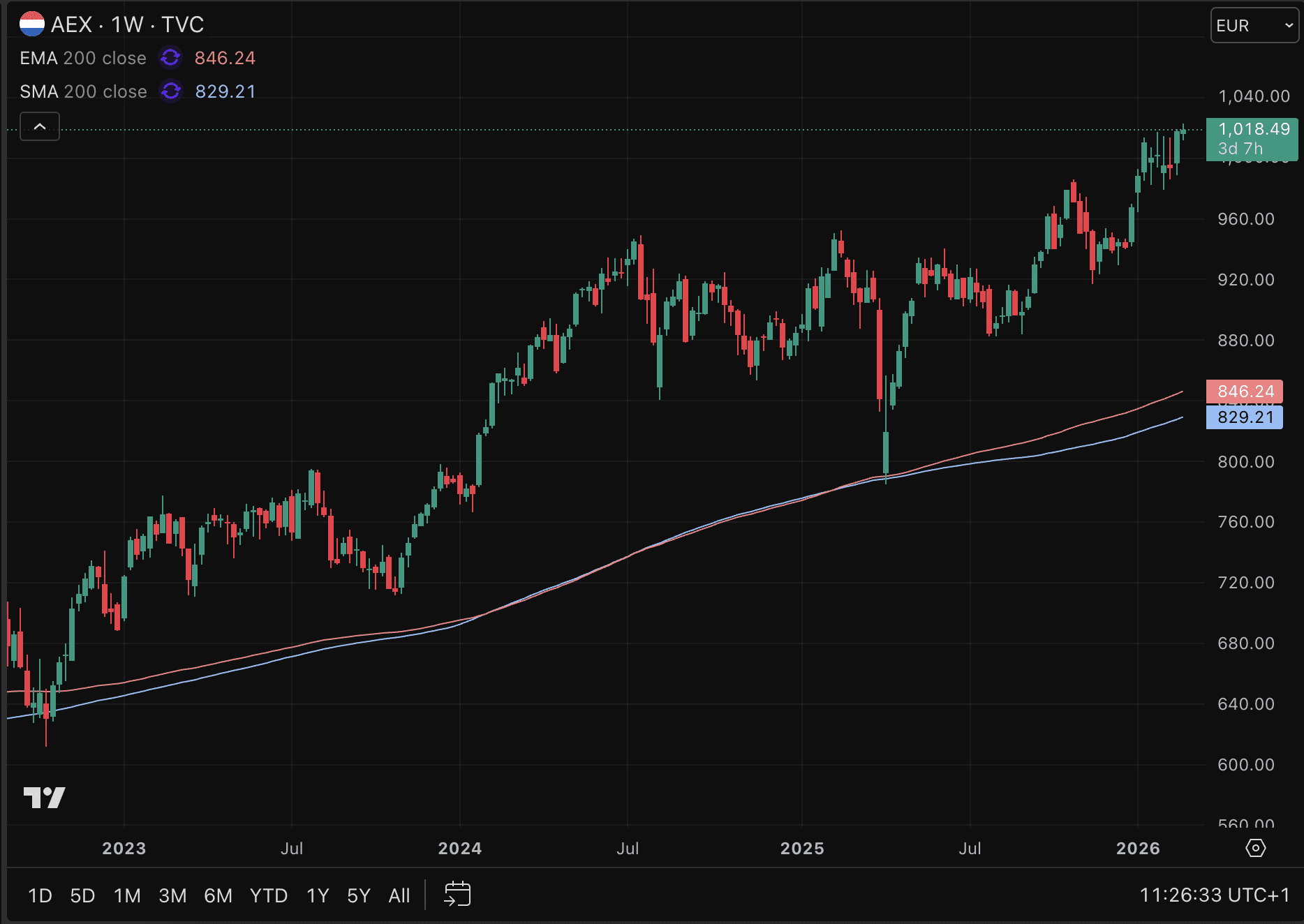This screenshot has height=924, width=1304.
Task: Switch to 3M time range
Action: coord(172,895)
